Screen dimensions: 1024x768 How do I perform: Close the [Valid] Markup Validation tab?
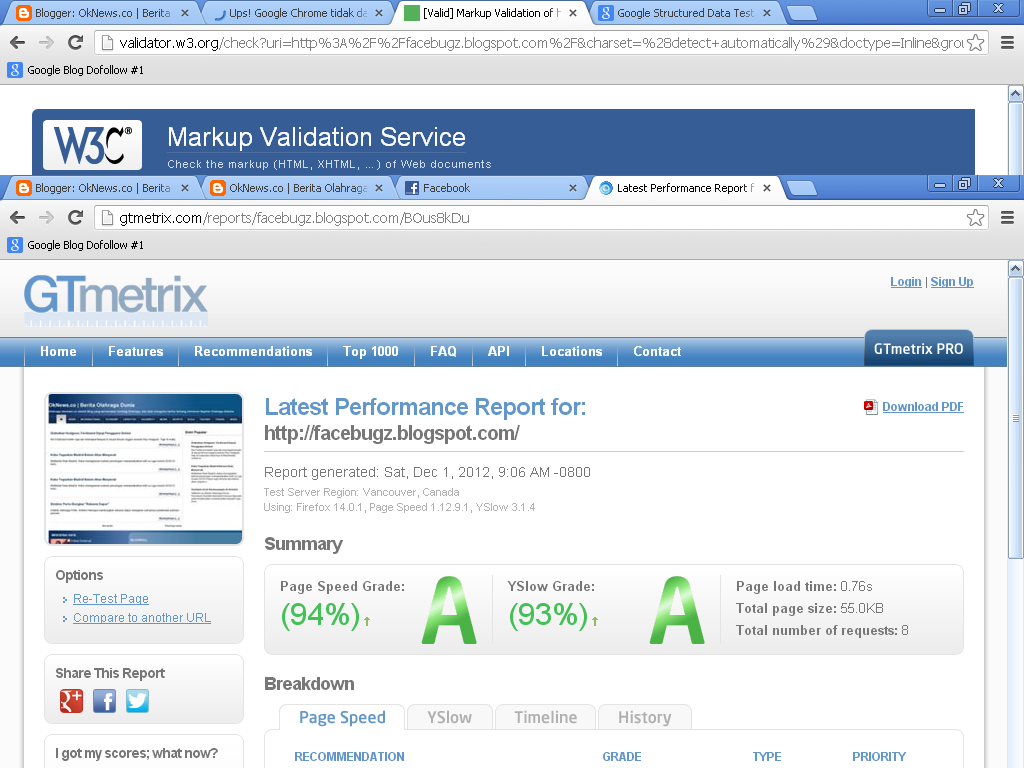point(573,13)
